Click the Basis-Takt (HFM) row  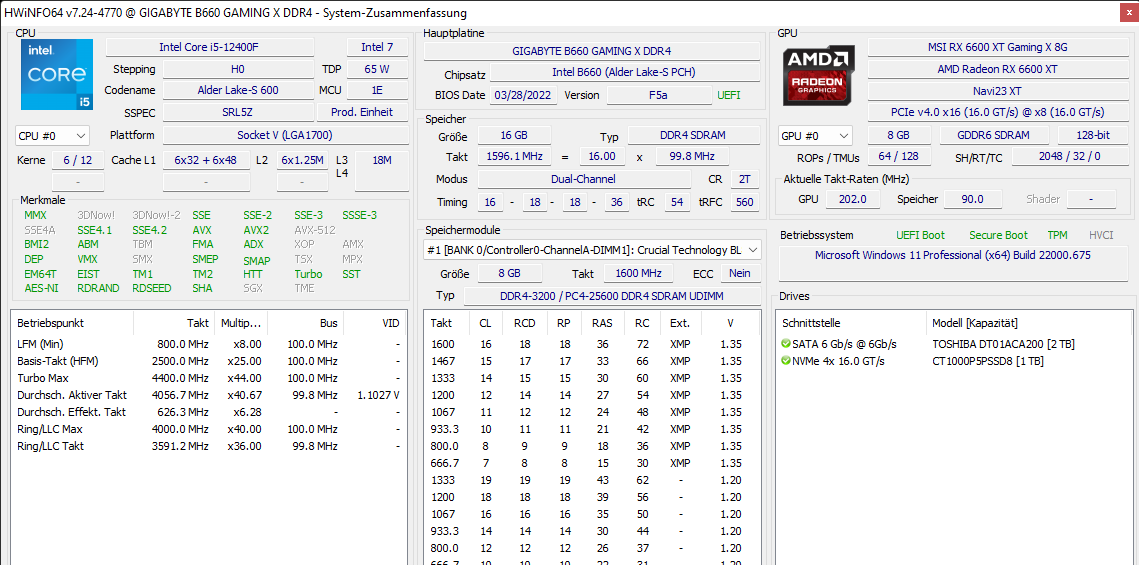pos(208,361)
